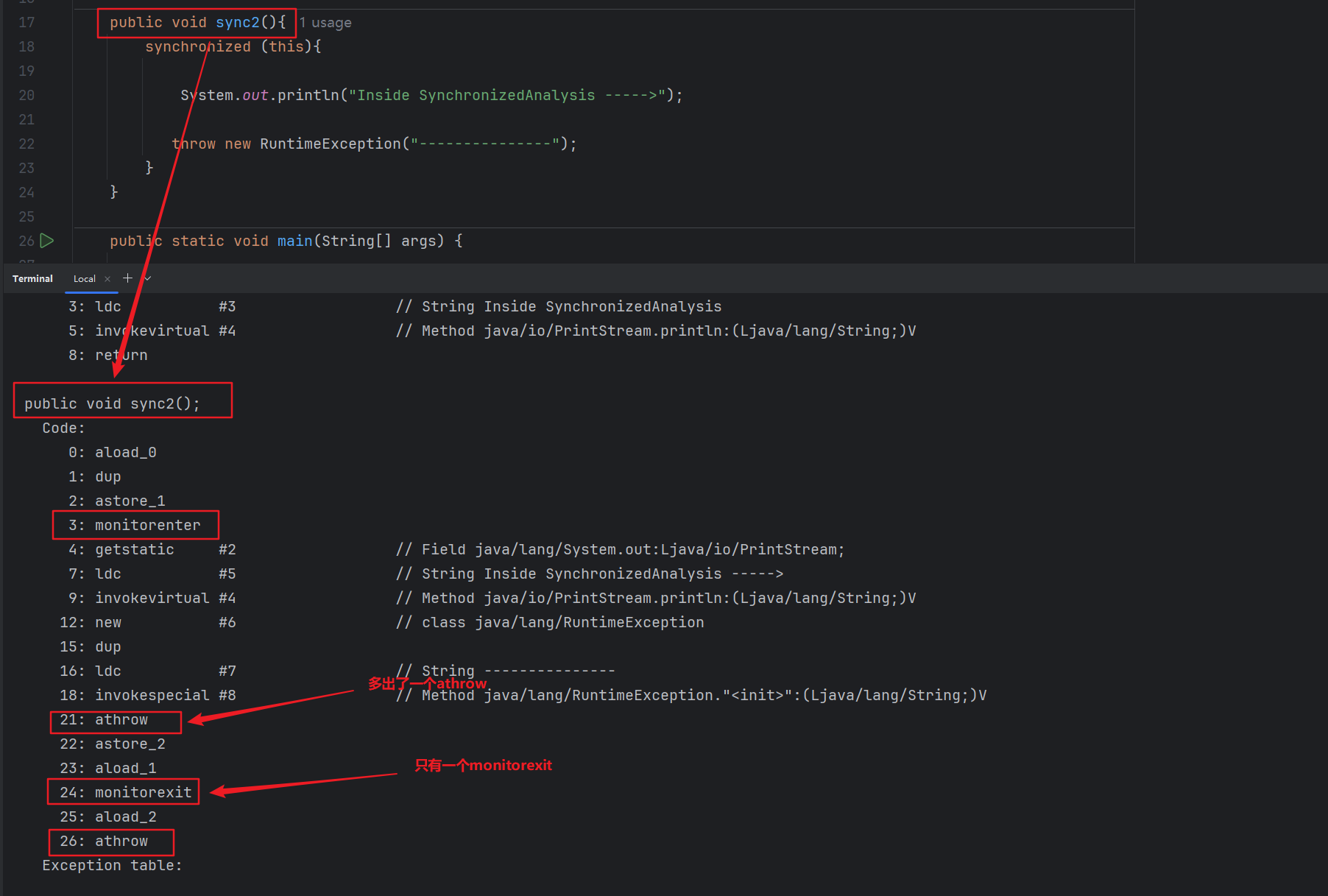Click the 'Exception table:' line in terminal
The width and height of the screenshot is (1328, 896).
click(x=112, y=865)
